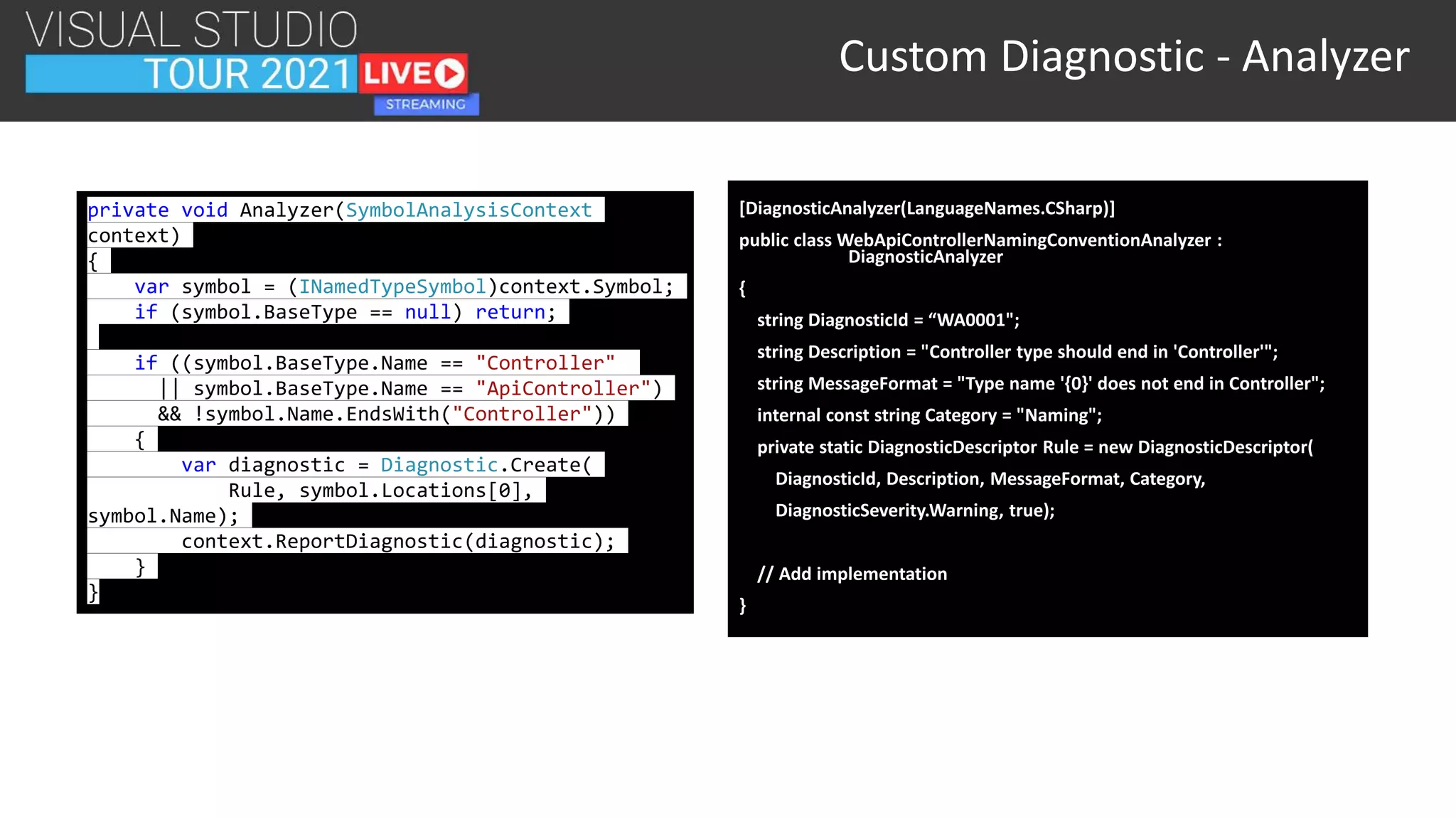
Task: Click the STREAMING badge under LIVE
Action: click(x=426, y=105)
